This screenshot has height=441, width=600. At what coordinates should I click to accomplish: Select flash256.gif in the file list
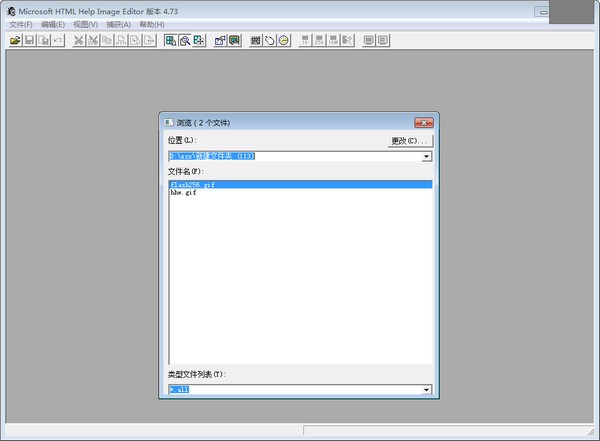tap(192, 185)
